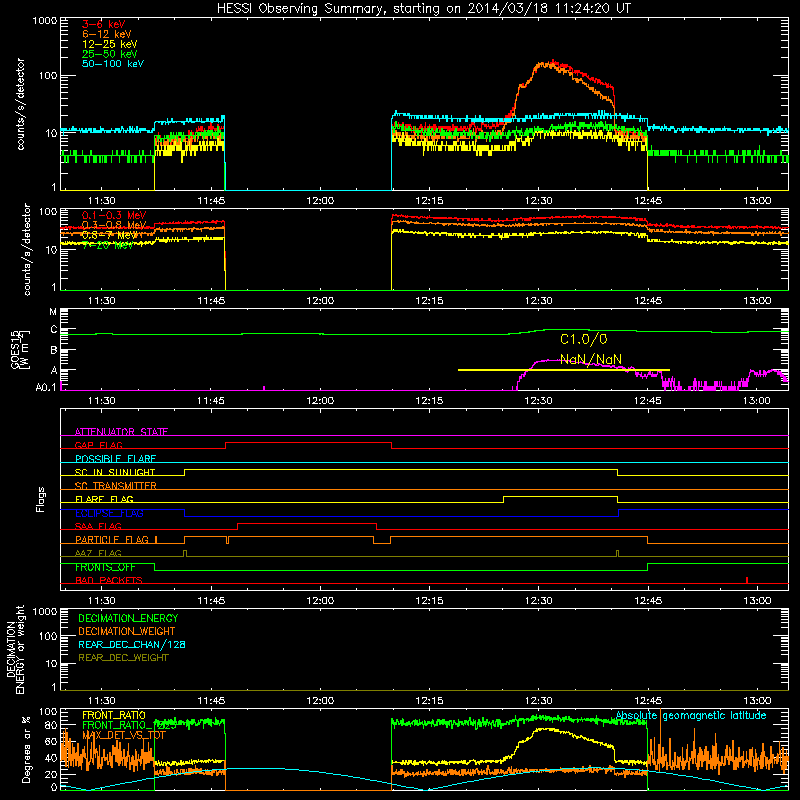
Task: Select the REAR_DEC_WEIGHT legend label
Action: tap(123, 658)
